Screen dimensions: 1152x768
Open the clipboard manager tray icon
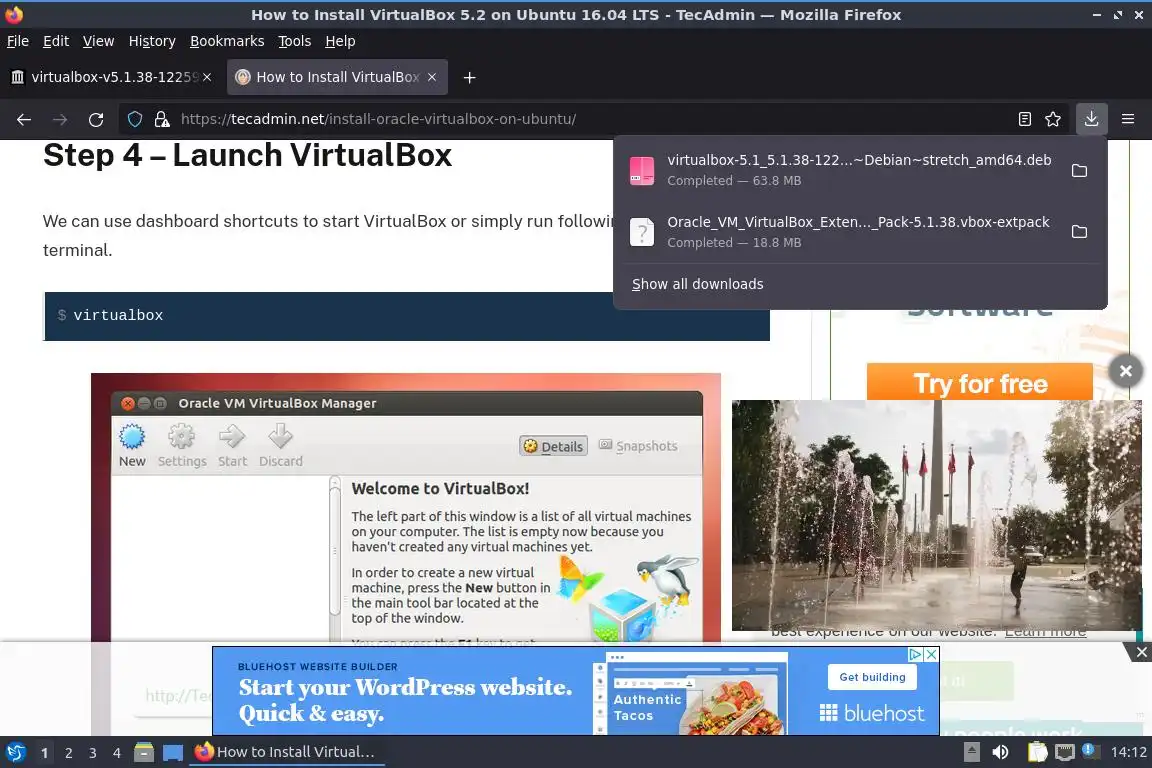pos(1037,753)
